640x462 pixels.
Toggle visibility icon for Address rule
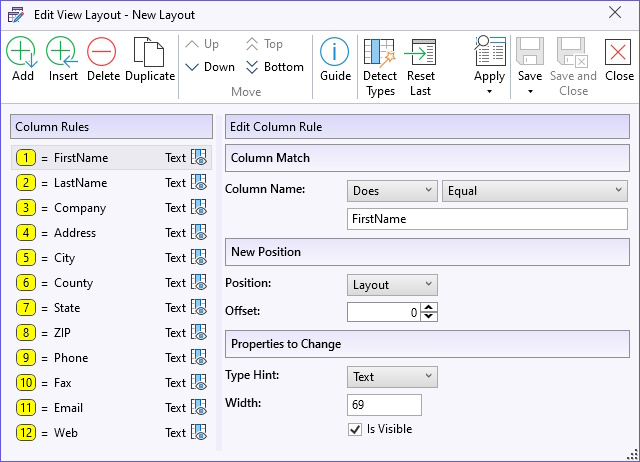point(199,232)
